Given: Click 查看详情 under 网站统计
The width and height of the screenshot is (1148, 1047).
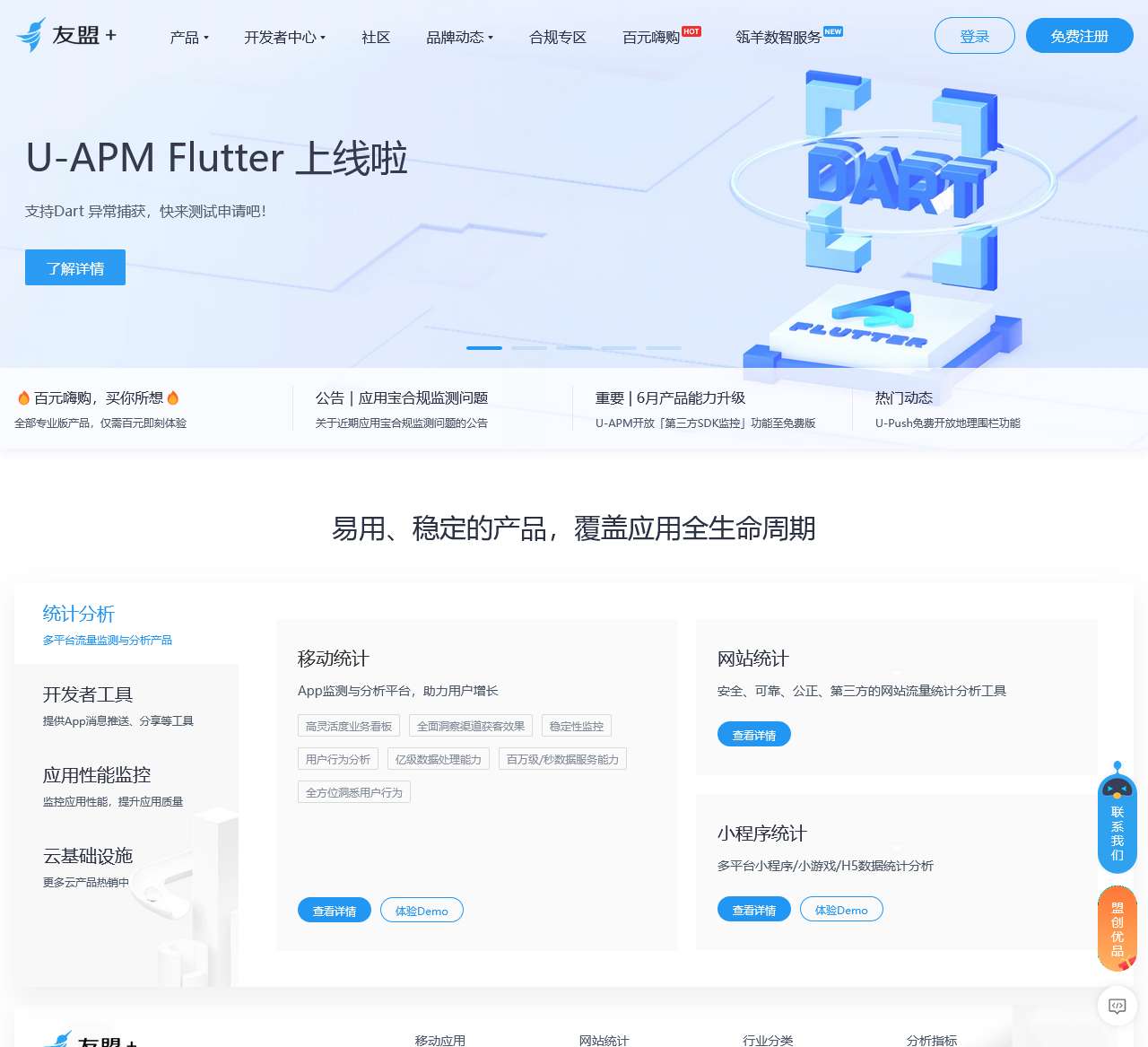Looking at the screenshot, I should pos(754,734).
